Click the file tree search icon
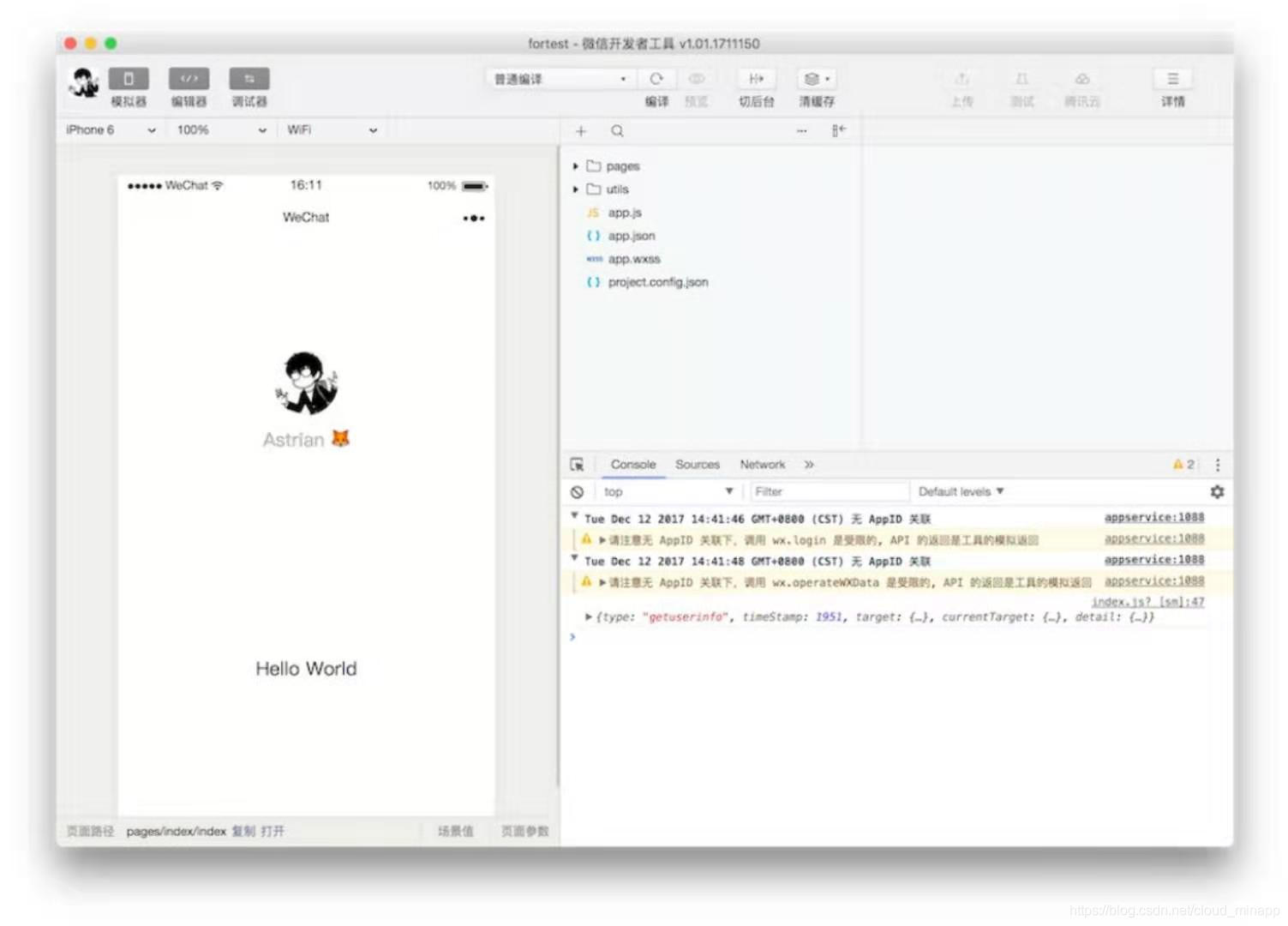The image size is (1288, 926). [617, 131]
